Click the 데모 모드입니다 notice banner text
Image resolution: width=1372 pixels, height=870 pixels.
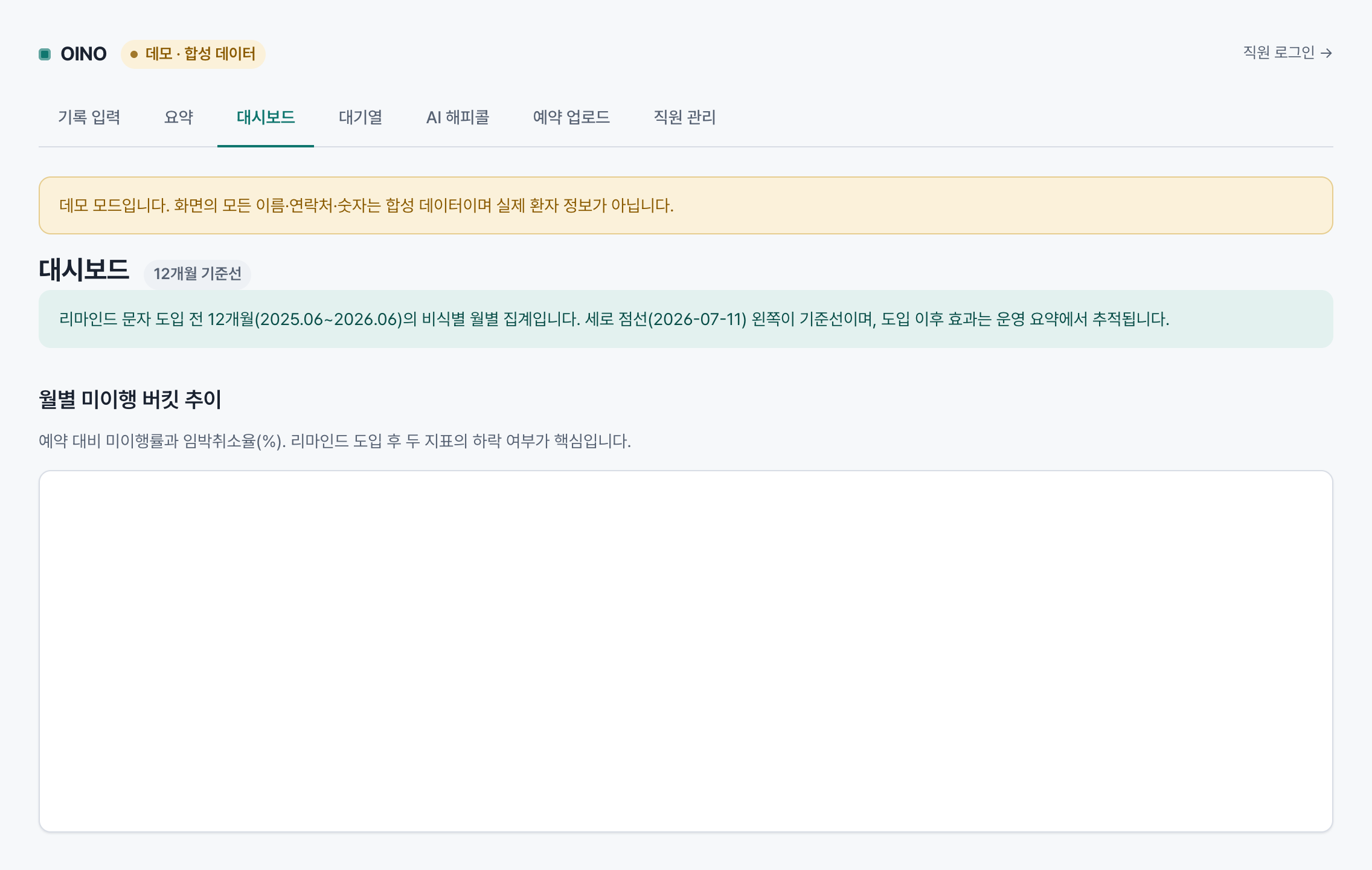[367, 205]
